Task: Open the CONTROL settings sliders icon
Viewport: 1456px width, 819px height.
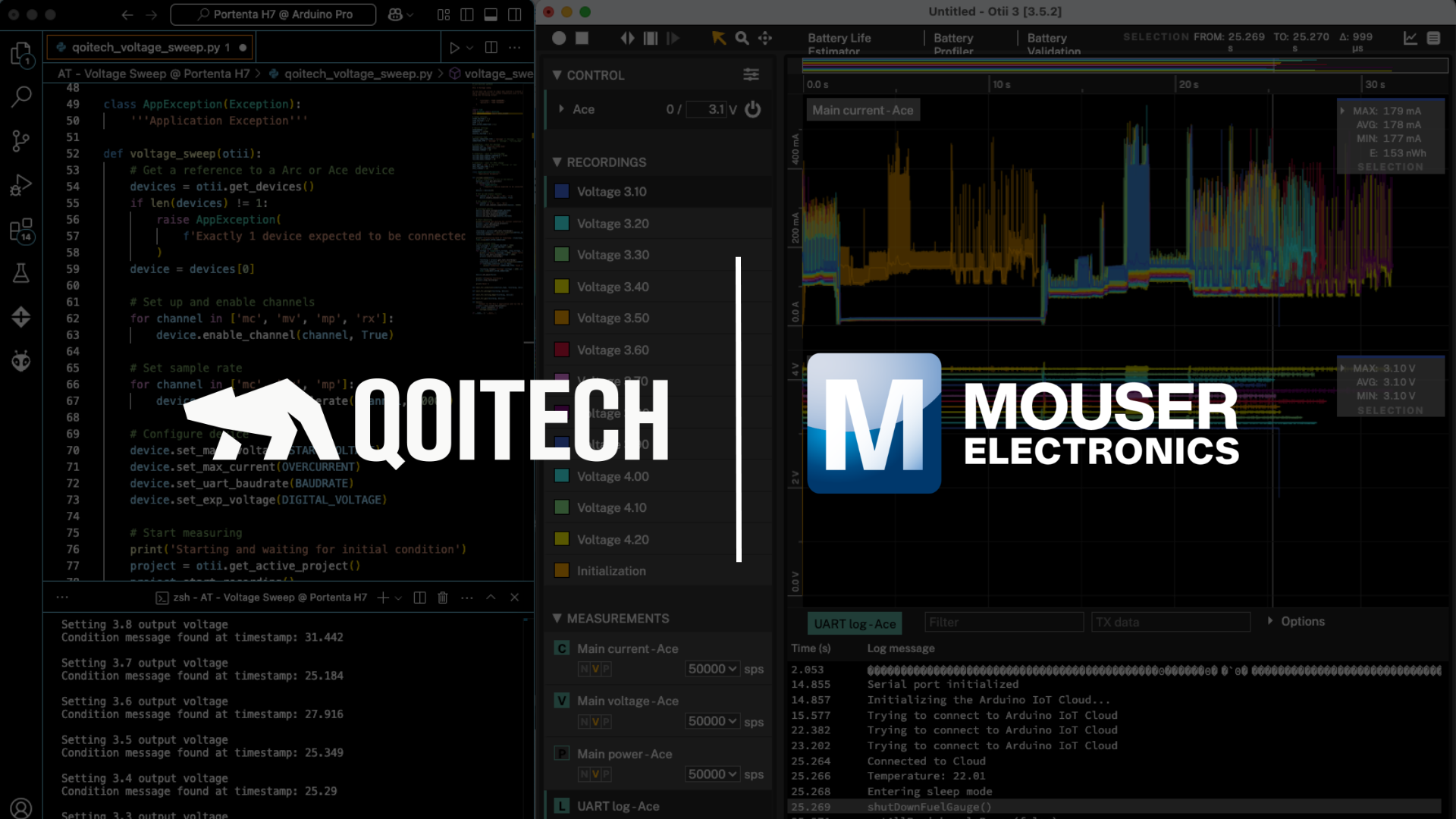Action: [x=751, y=74]
